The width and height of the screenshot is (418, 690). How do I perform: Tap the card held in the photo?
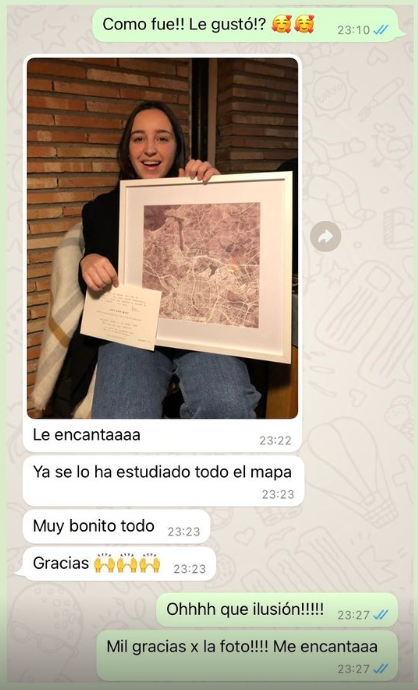point(121,316)
